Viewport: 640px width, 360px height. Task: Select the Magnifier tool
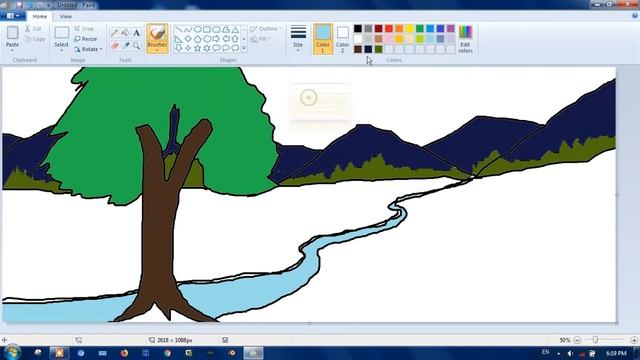(136, 46)
